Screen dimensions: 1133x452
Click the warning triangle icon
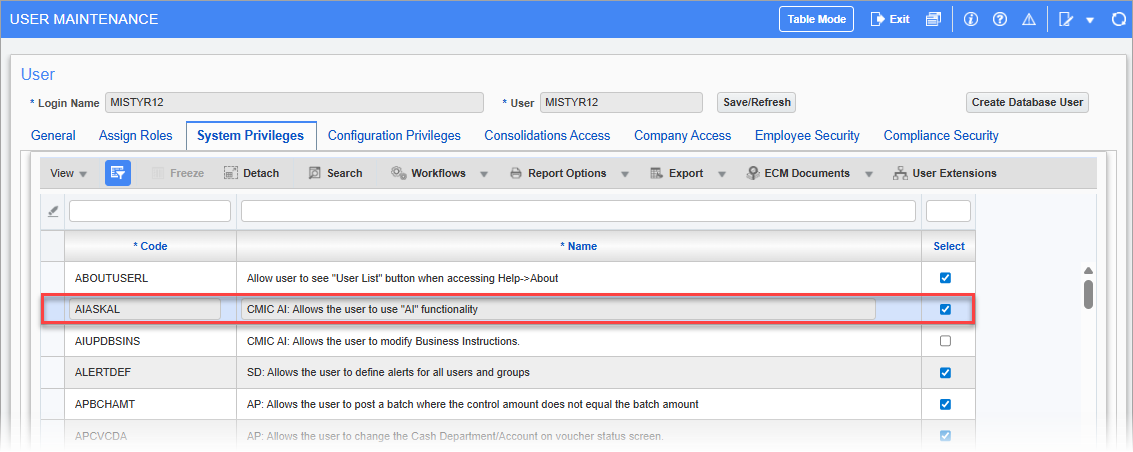tap(1029, 19)
